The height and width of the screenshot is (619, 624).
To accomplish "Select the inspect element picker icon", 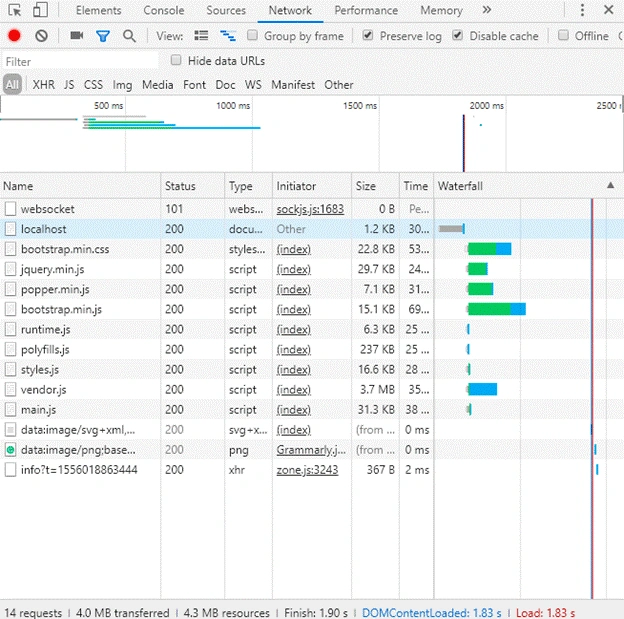I will pos(15,10).
